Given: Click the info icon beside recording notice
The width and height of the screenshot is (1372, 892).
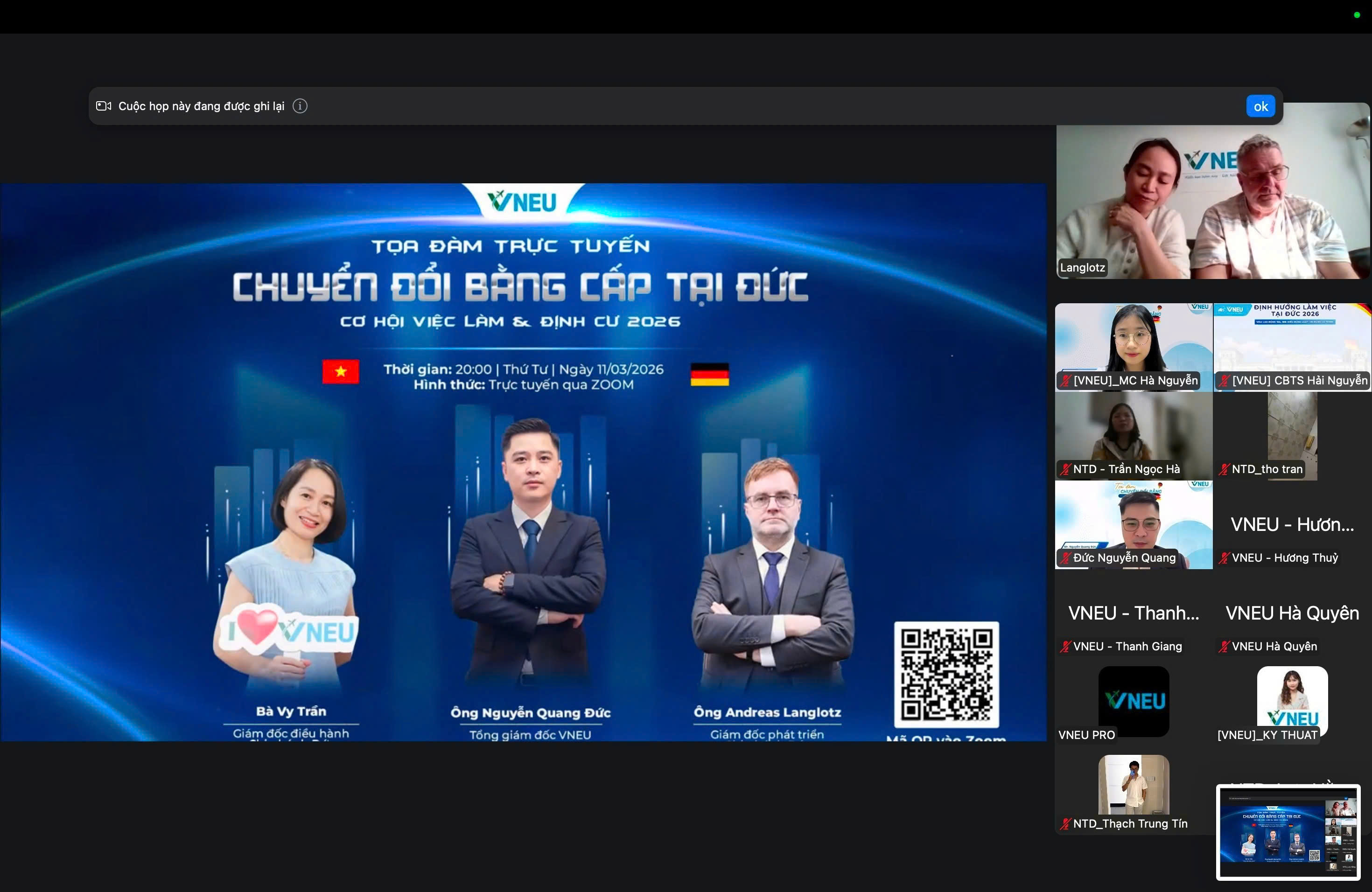Looking at the screenshot, I should point(300,106).
